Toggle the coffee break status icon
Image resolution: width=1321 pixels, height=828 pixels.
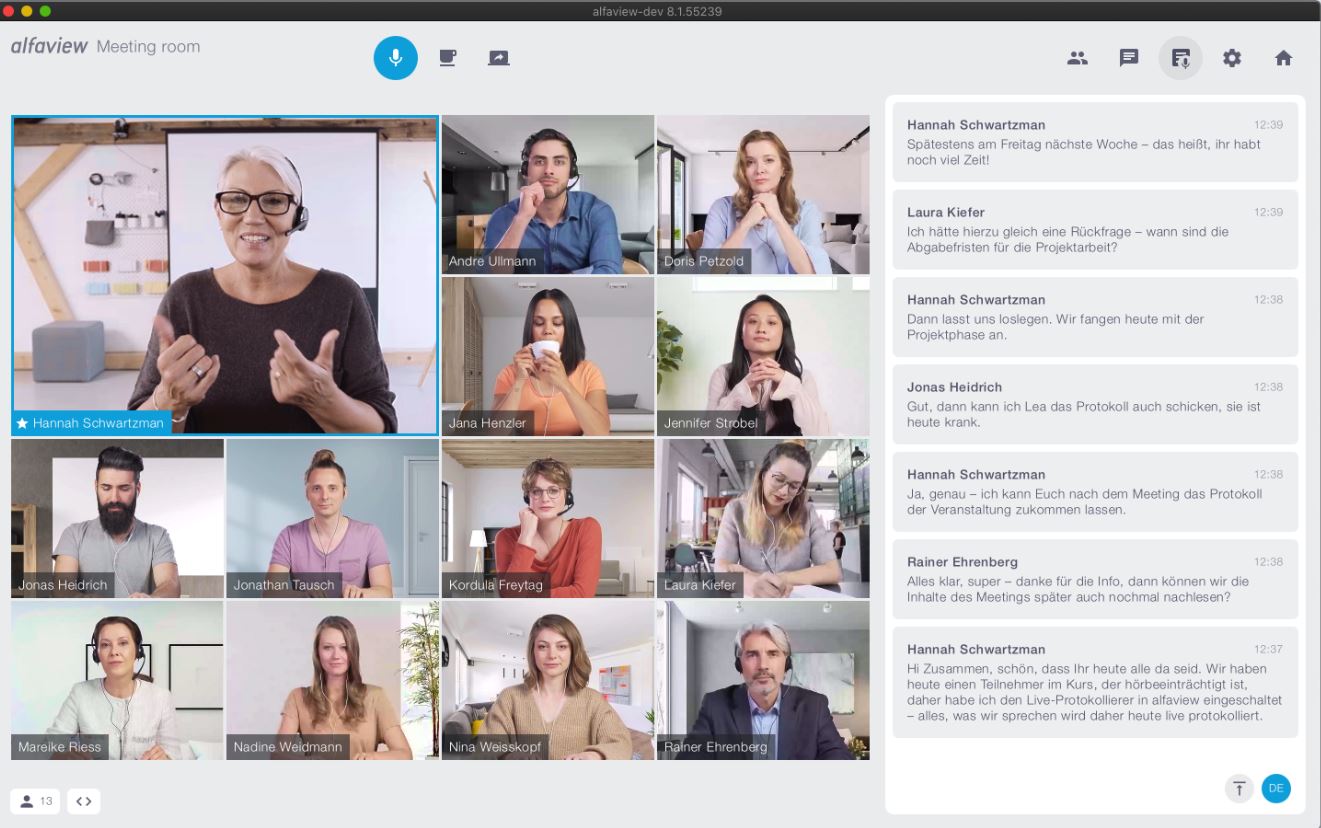[x=448, y=58]
